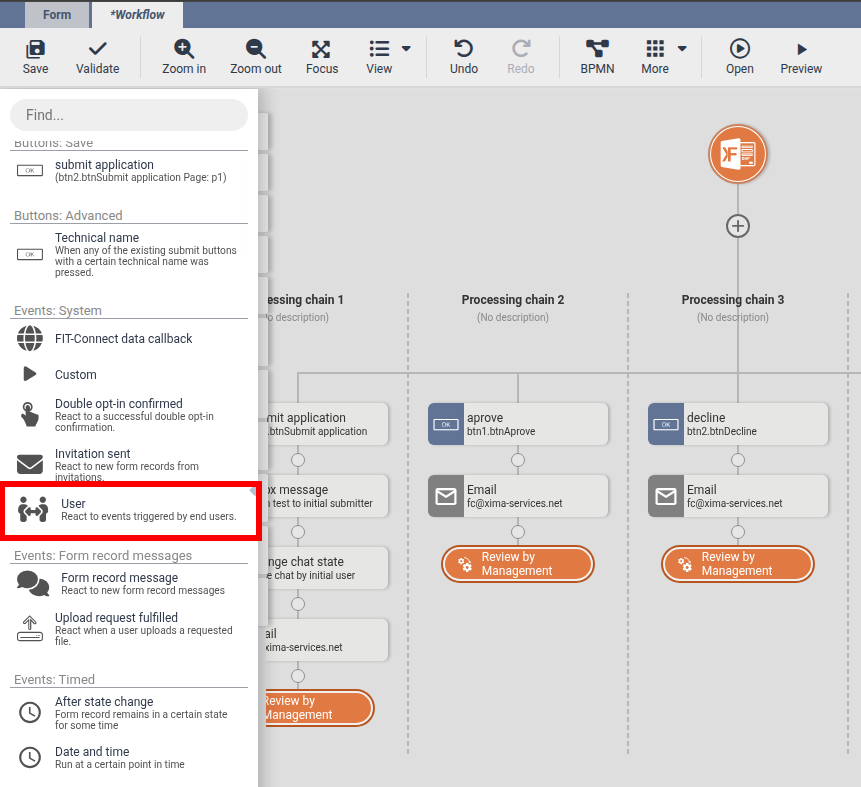
Task: Click connector circle below decline node
Action: [737, 460]
